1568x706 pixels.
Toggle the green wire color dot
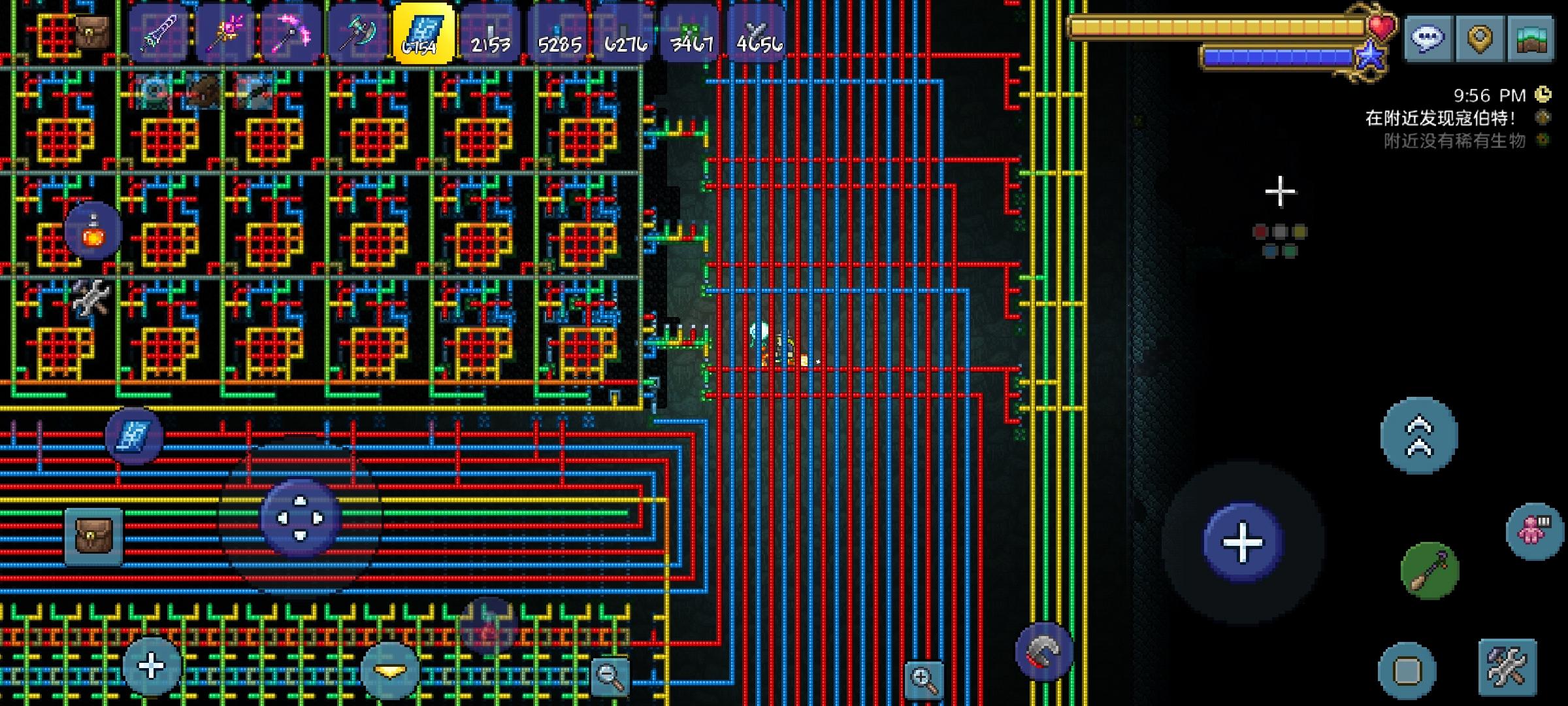(x=1290, y=250)
